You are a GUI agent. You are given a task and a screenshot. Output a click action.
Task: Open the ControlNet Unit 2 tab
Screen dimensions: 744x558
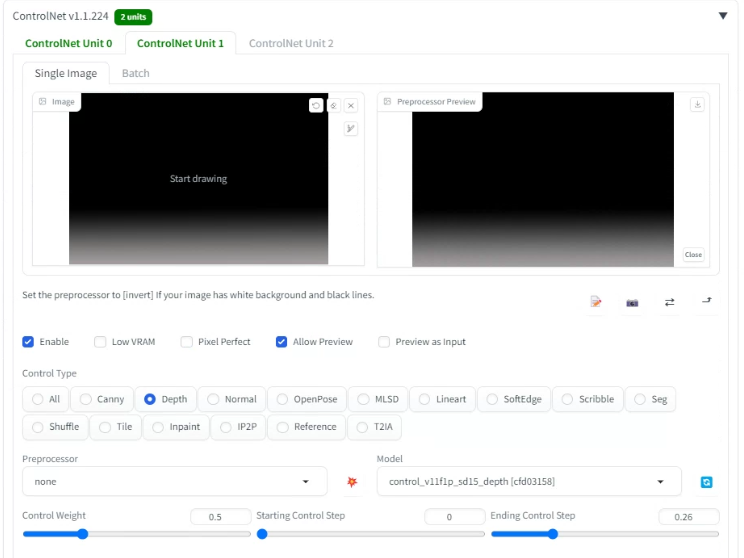point(291,43)
